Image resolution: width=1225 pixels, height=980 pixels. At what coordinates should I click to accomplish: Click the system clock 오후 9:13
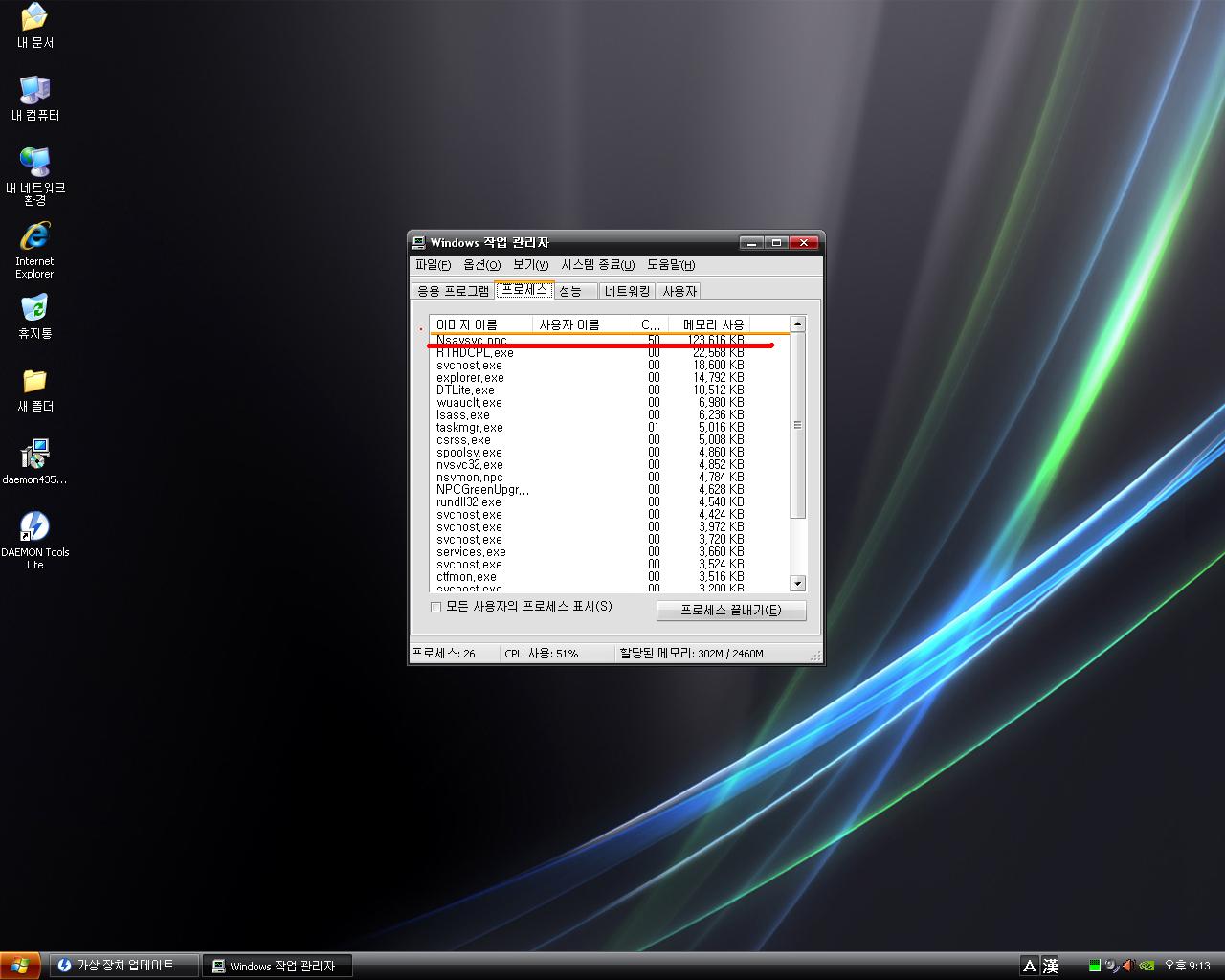1187,966
